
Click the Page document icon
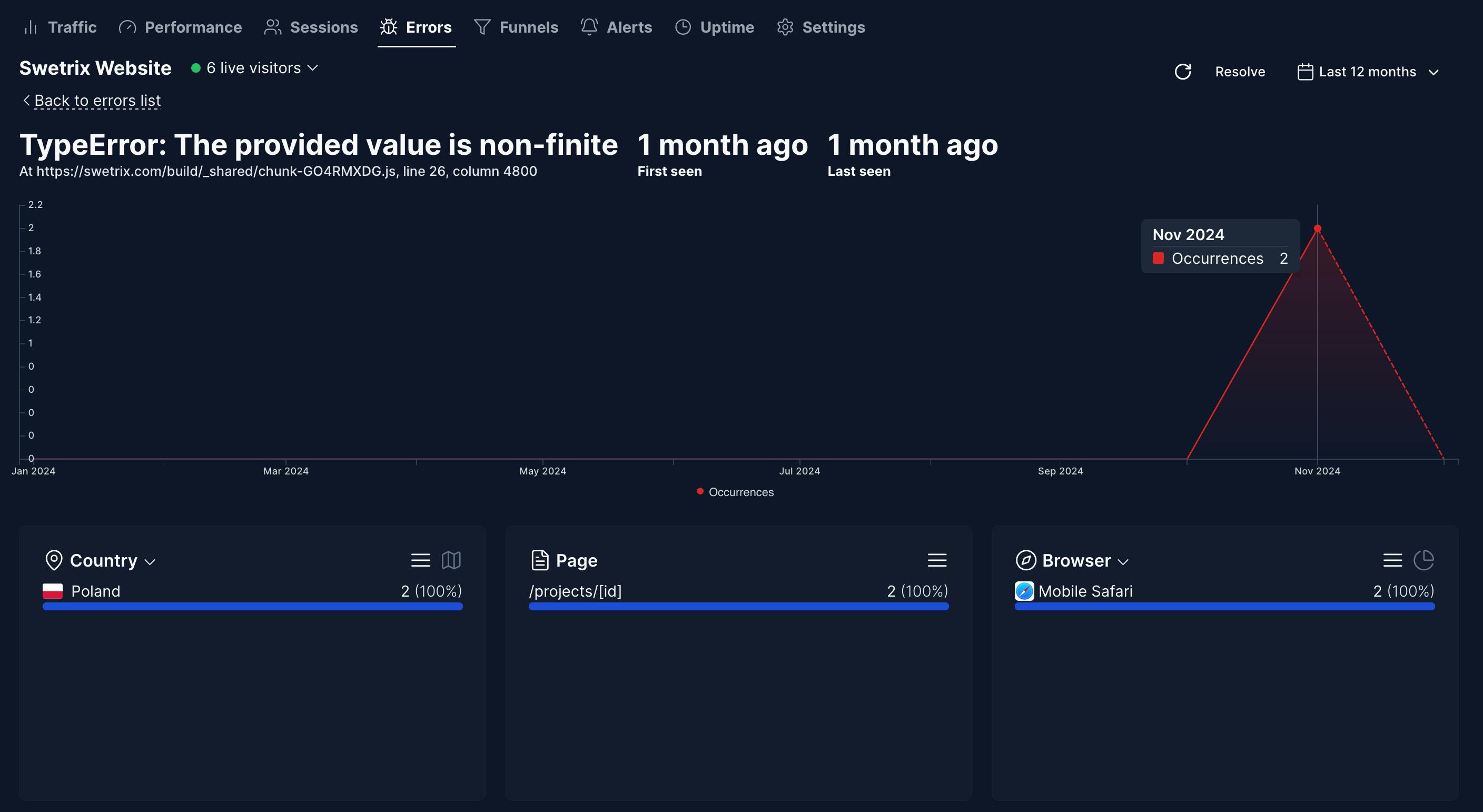[539, 560]
